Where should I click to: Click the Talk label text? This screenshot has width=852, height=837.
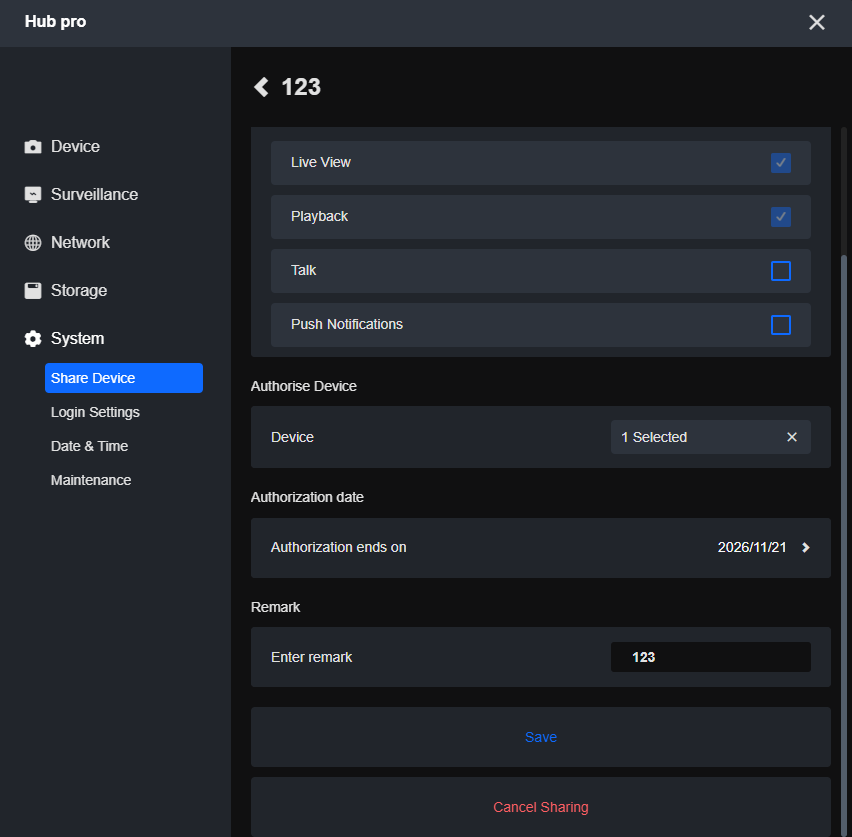[x=303, y=270]
